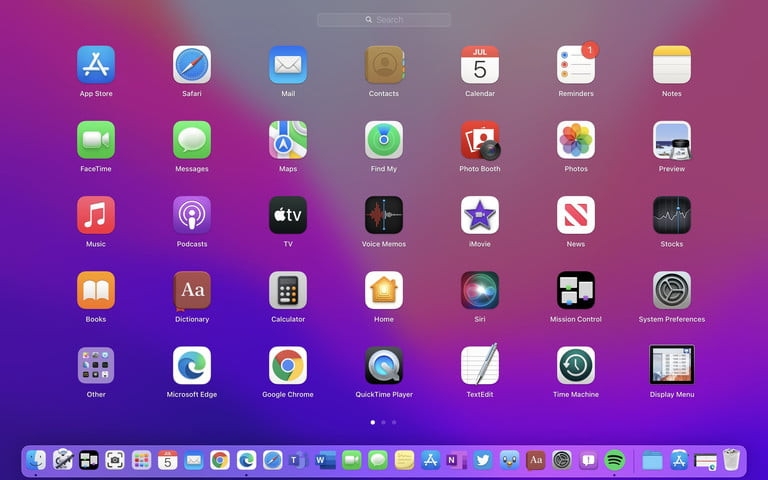Launch Photo Booth
Screen dimensions: 768x480
point(480,140)
